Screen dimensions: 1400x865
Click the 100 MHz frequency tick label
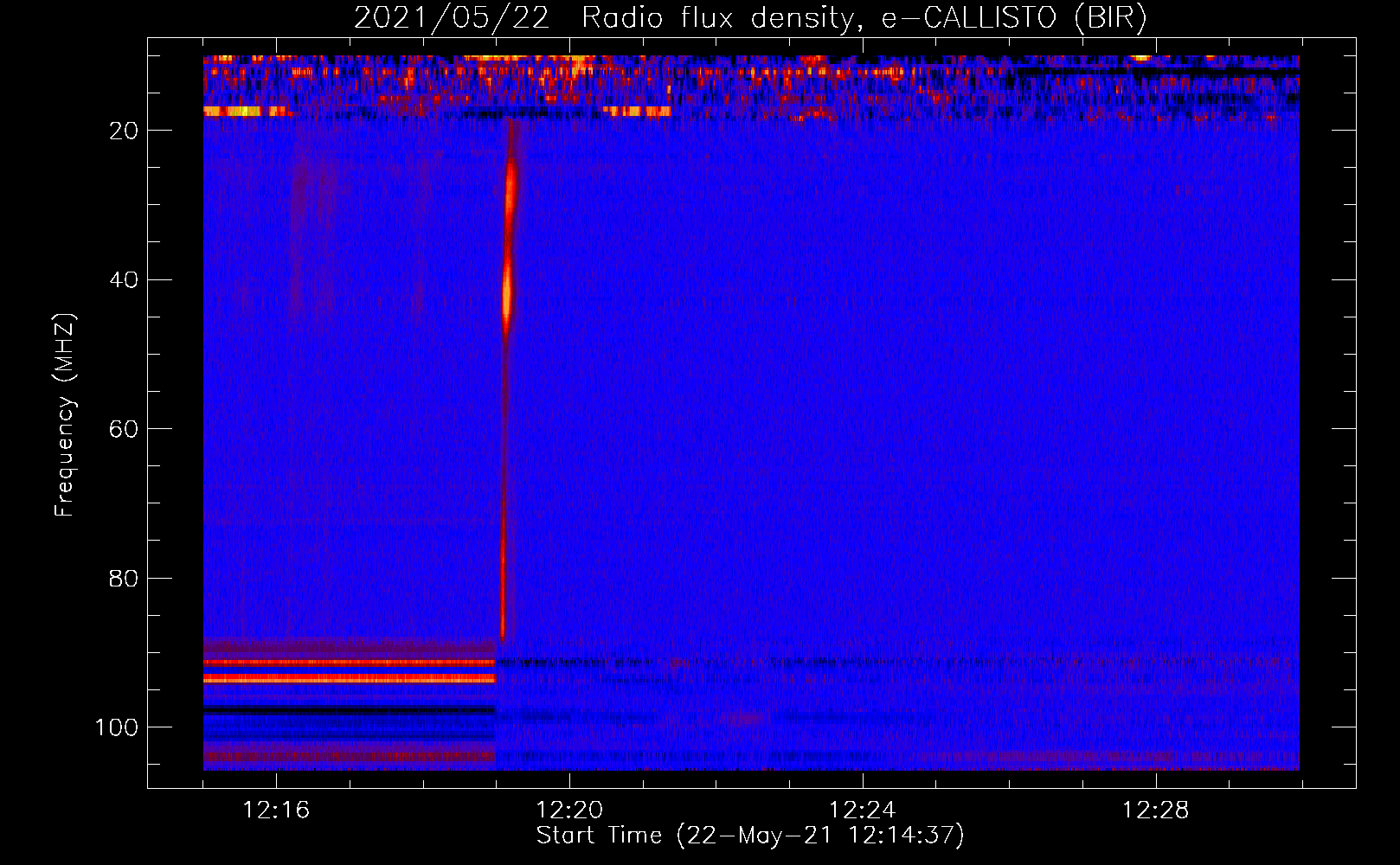click(117, 727)
